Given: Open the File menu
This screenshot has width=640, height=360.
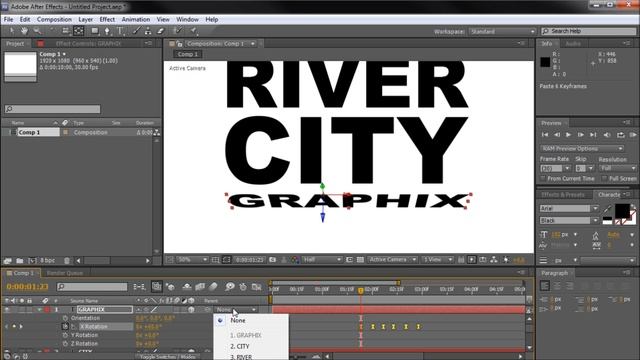Looking at the screenshot, I should pos(8,19).
